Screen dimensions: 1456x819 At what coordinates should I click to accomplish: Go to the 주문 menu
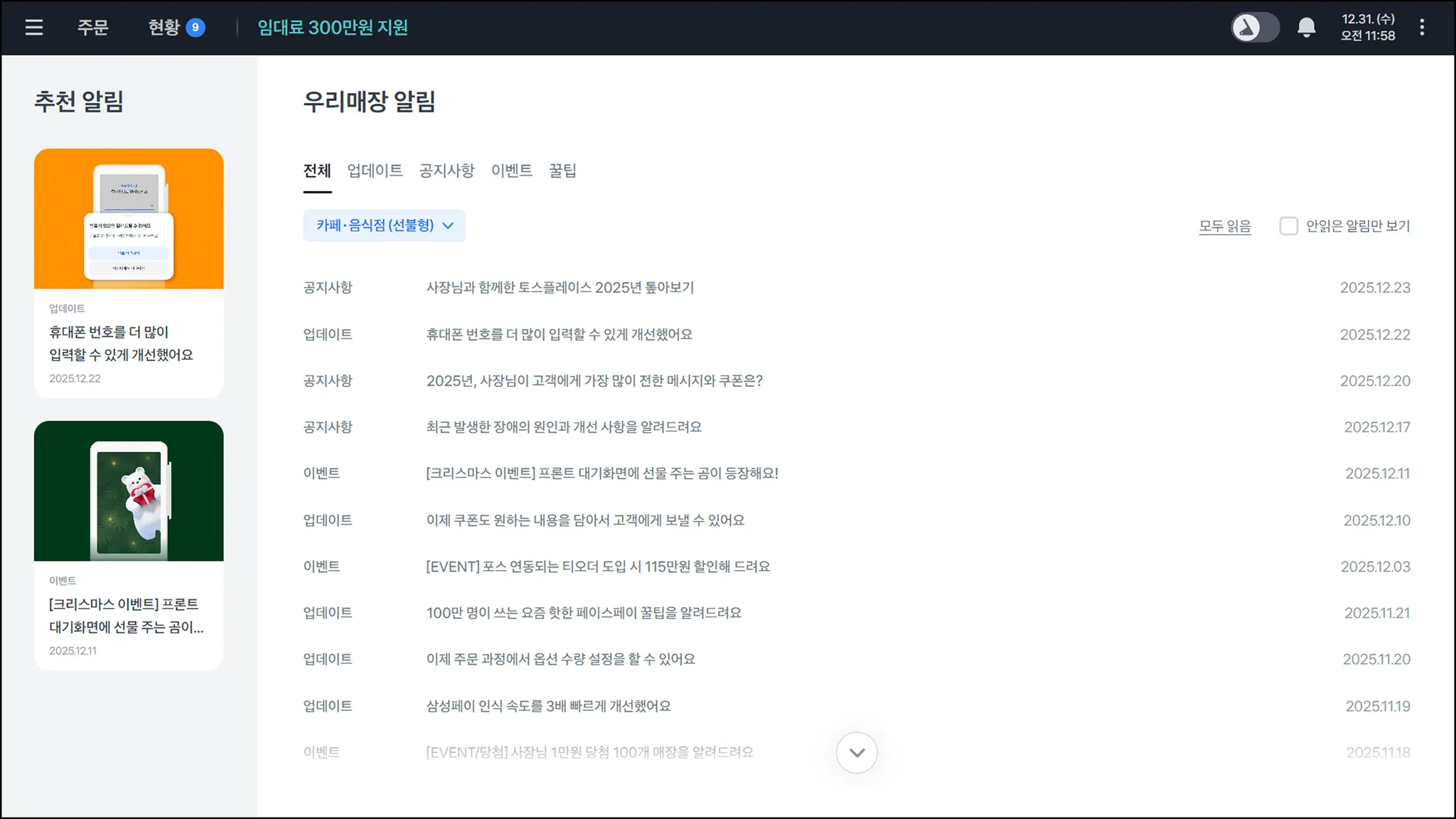[x=92, y=28]
